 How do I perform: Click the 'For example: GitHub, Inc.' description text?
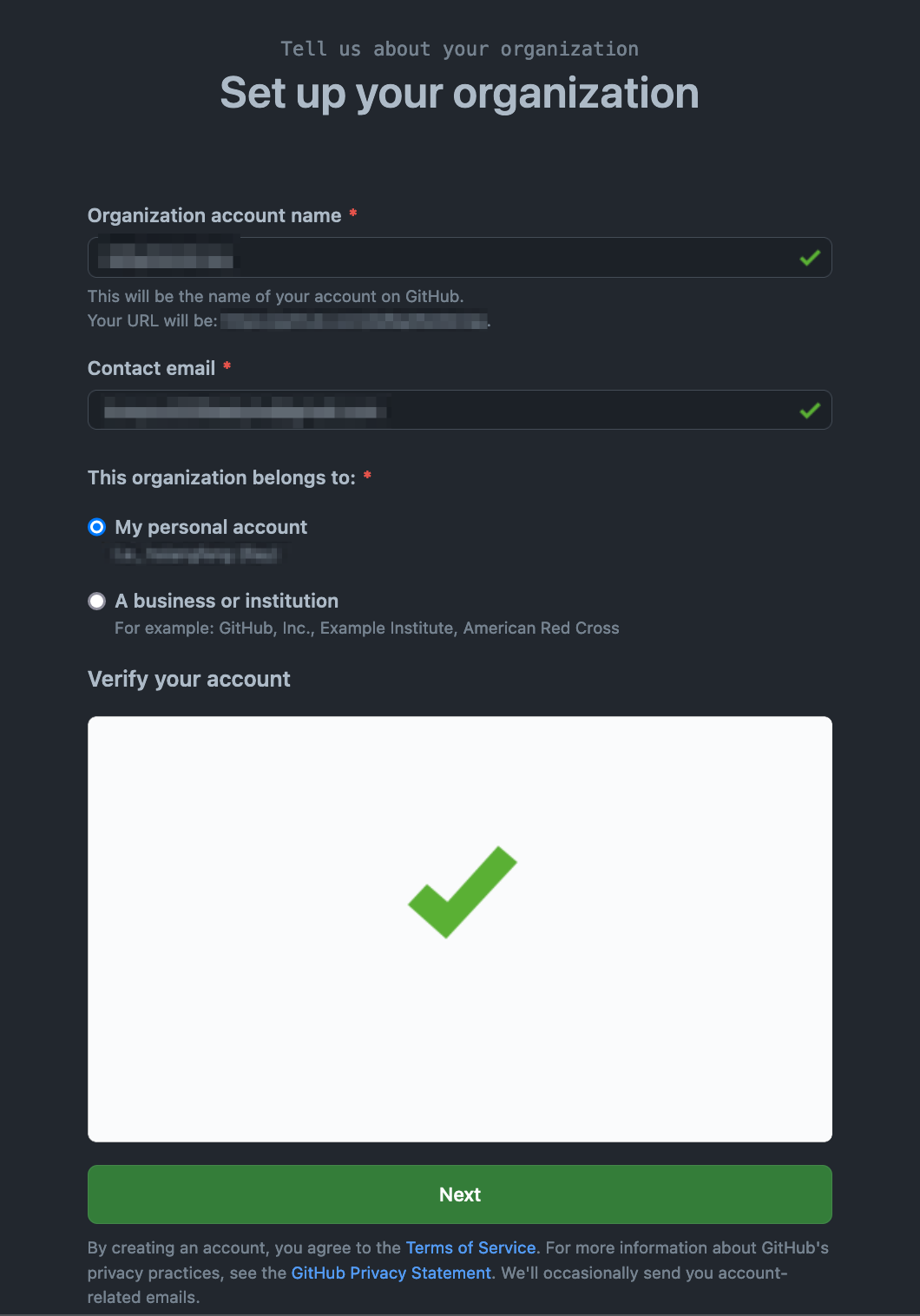point(367,628)
